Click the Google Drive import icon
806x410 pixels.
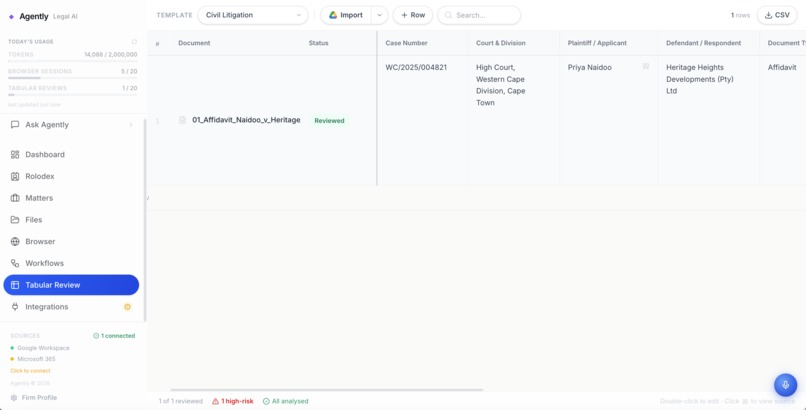coord(333,15)
